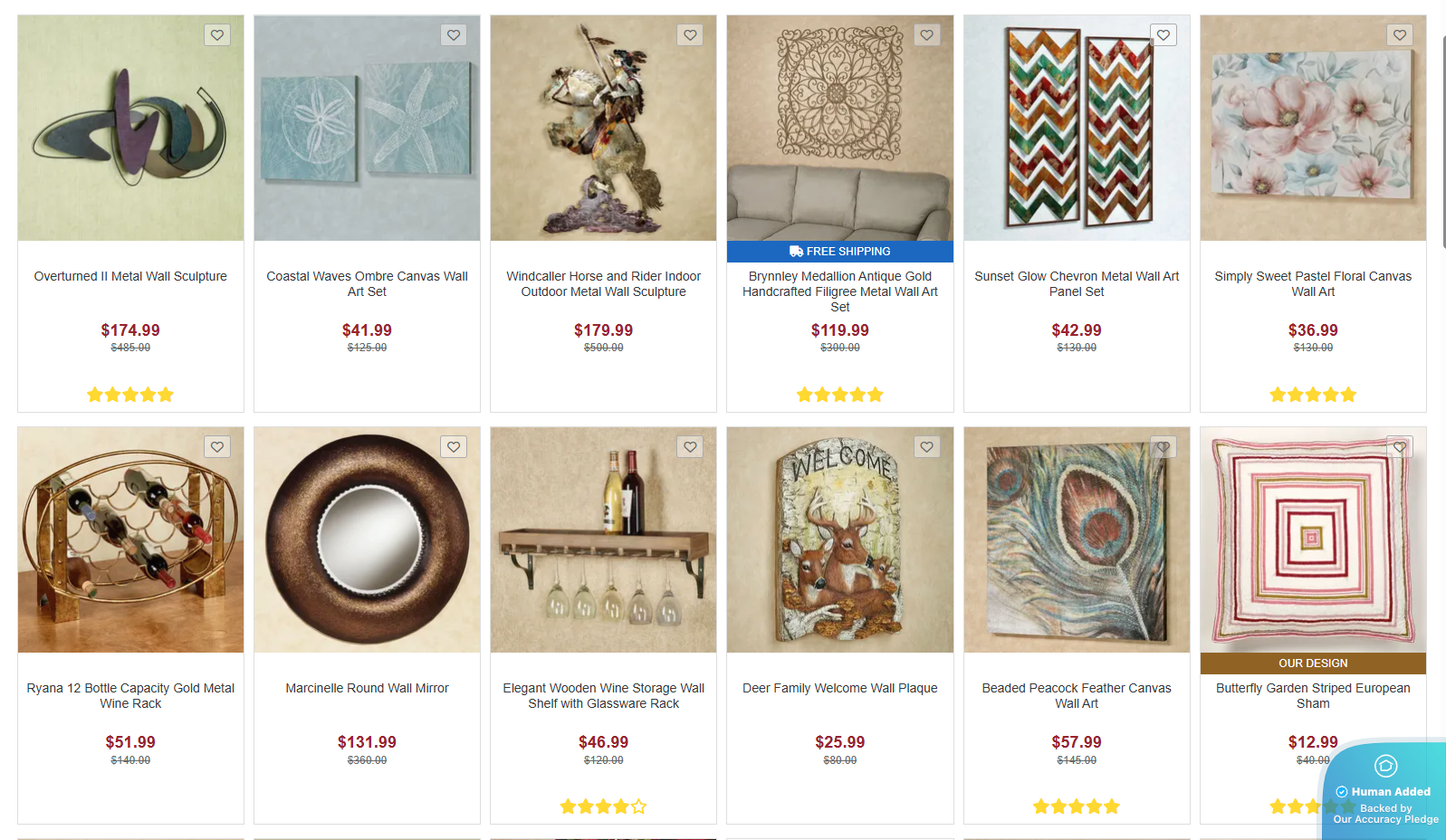Click the $46.99 wine shelf price

603,742
